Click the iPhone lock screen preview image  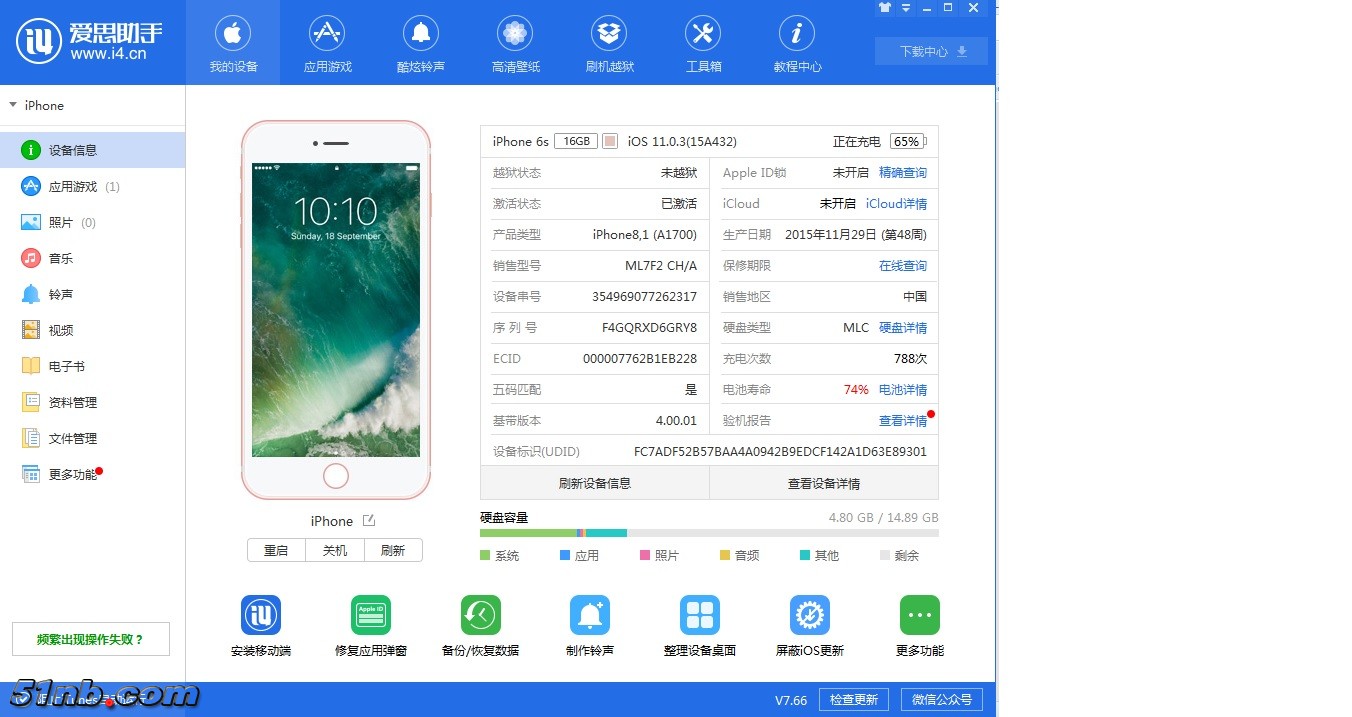pyautogui.click(x=335, y=309)
